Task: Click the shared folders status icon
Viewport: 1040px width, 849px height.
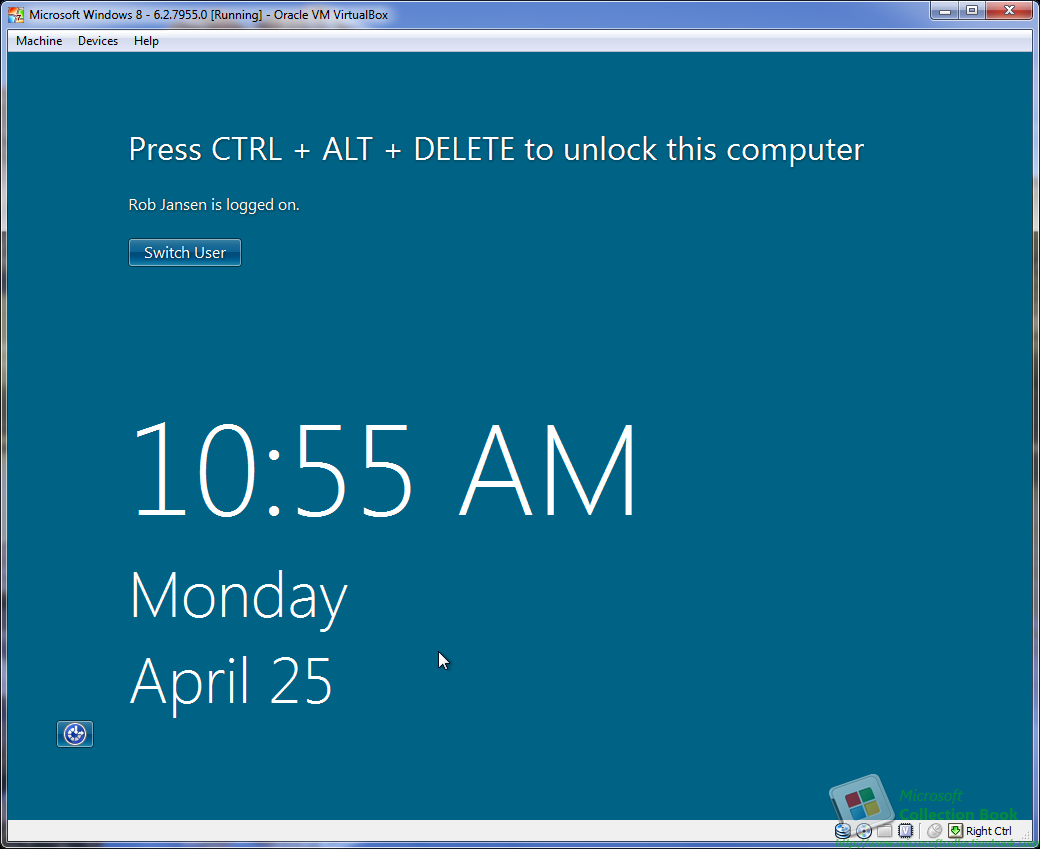Action: tap(885, 830)
